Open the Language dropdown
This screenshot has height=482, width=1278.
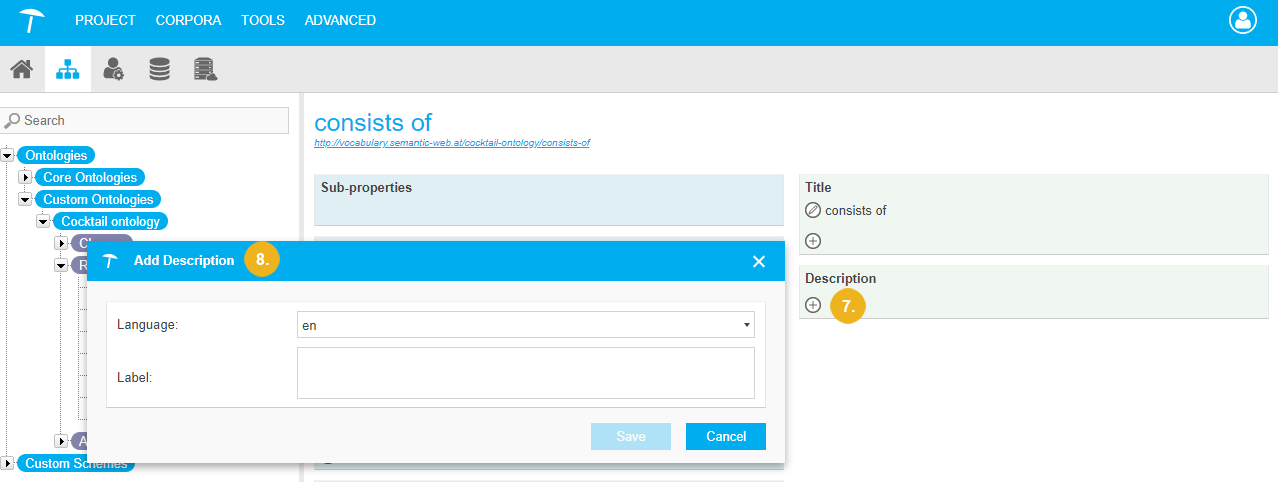point(525,325)
